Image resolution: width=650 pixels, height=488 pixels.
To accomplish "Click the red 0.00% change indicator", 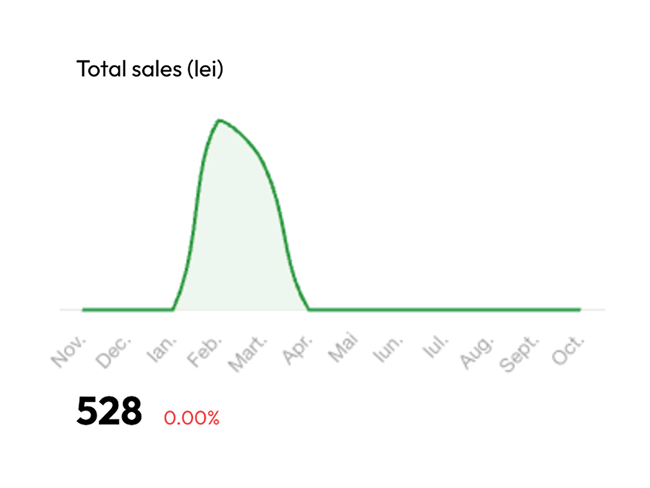I will 192,418.
